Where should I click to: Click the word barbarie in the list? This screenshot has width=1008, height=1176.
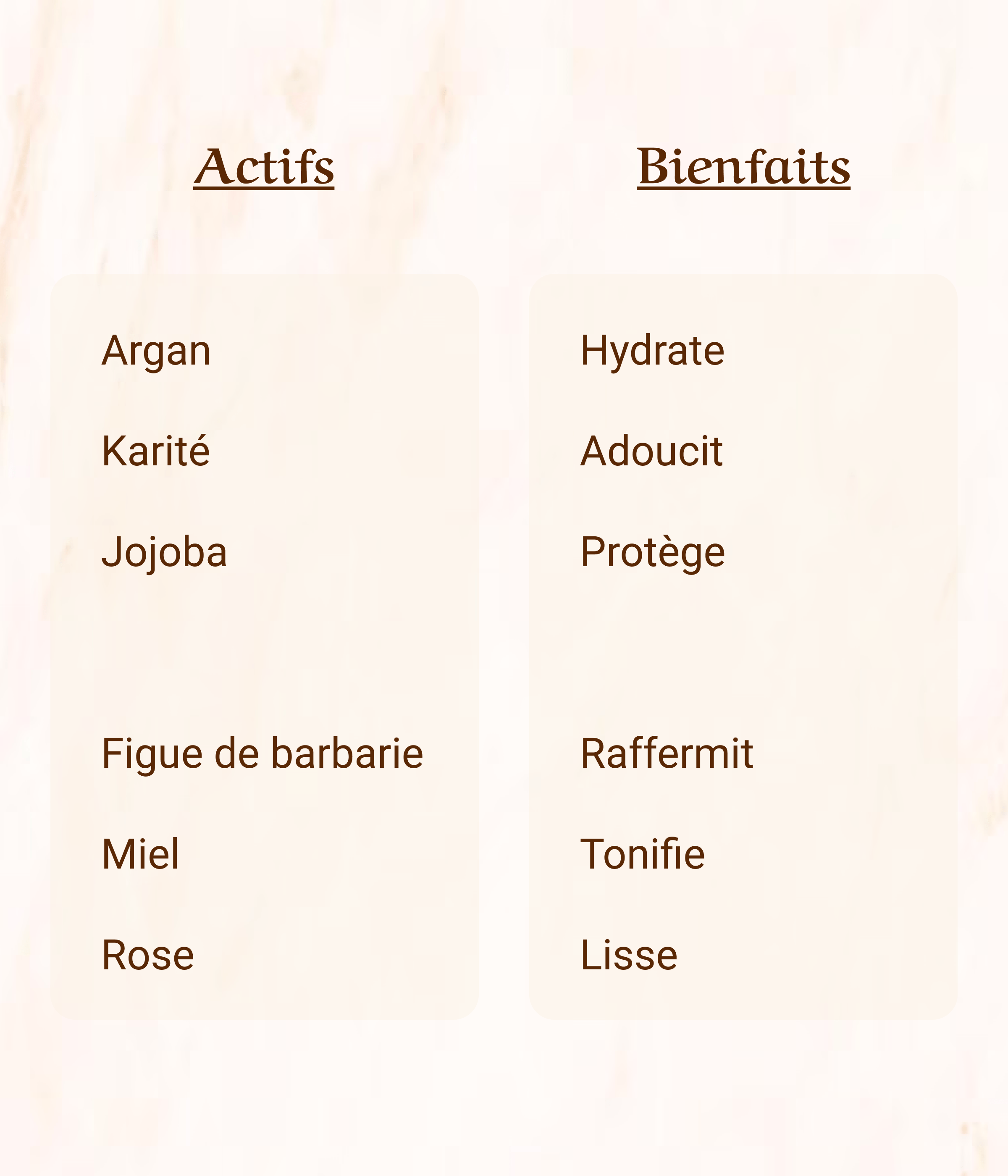pos(346,754)
